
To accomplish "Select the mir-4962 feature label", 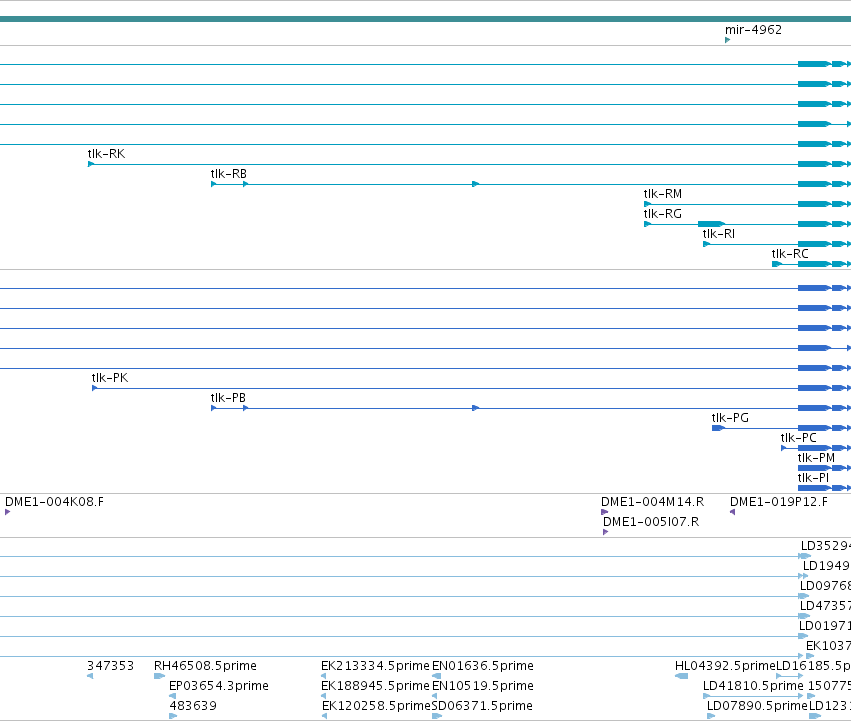I will (753, 30).
